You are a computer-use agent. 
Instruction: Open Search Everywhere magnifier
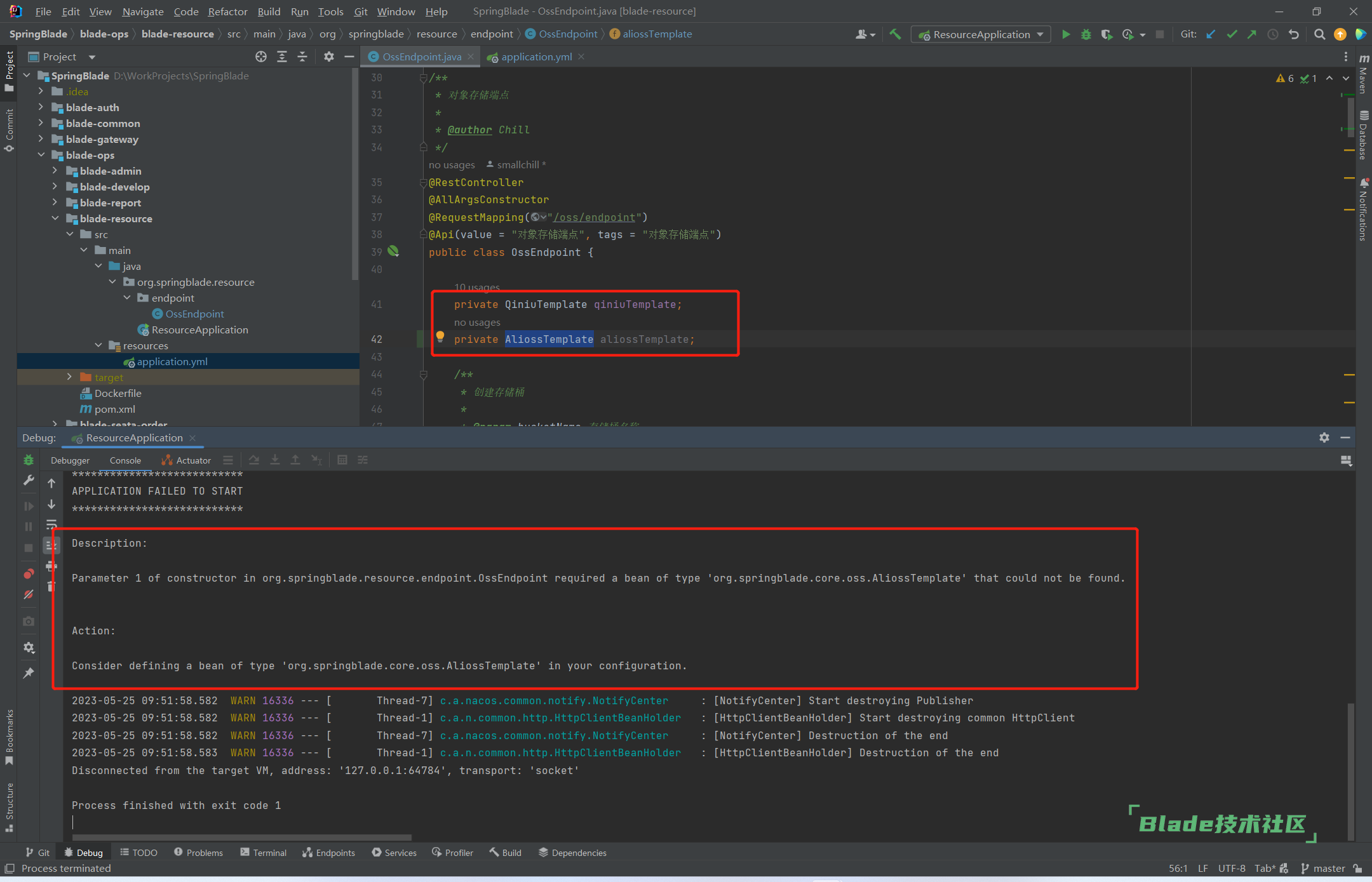1319,34
